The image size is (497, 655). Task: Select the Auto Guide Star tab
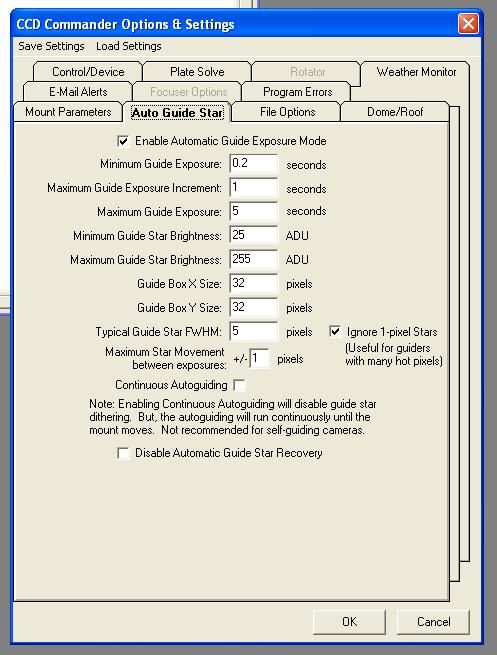177,112
